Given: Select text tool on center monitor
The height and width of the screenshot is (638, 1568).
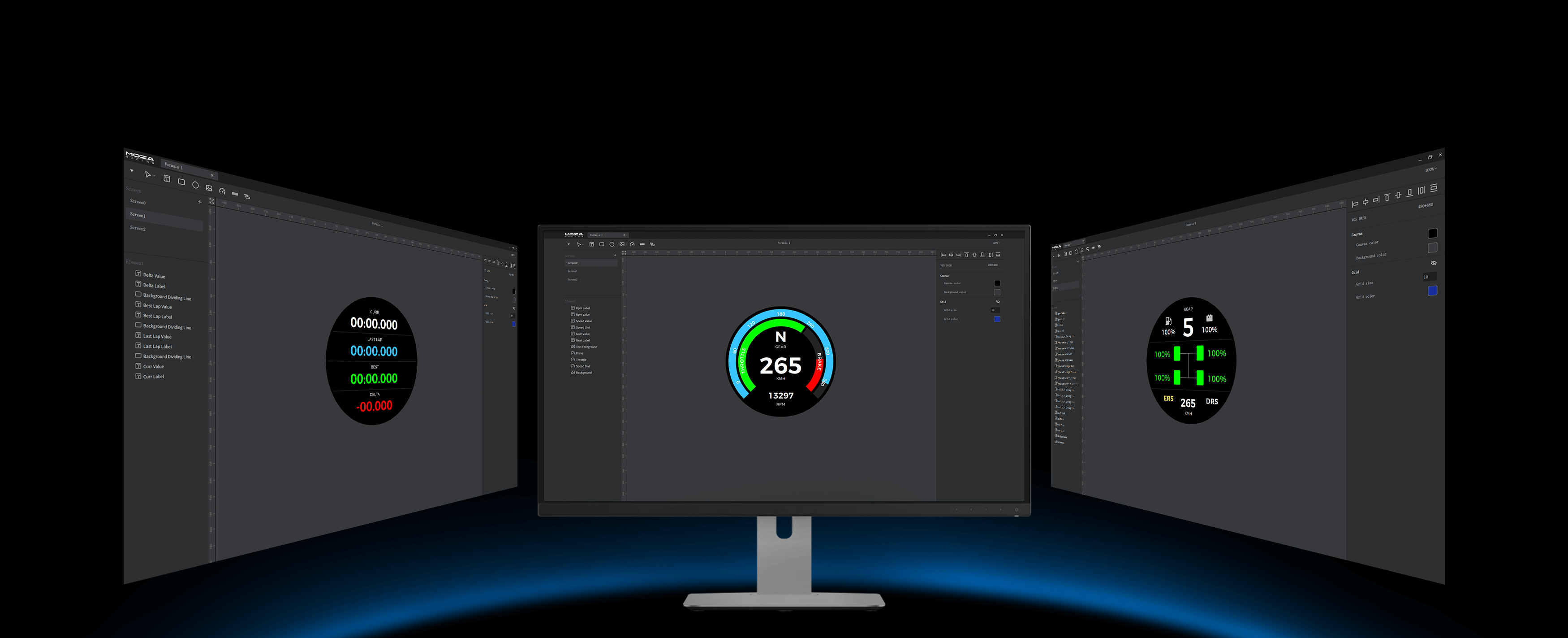Looking at the screenshot, I should (x=591, y=244).
